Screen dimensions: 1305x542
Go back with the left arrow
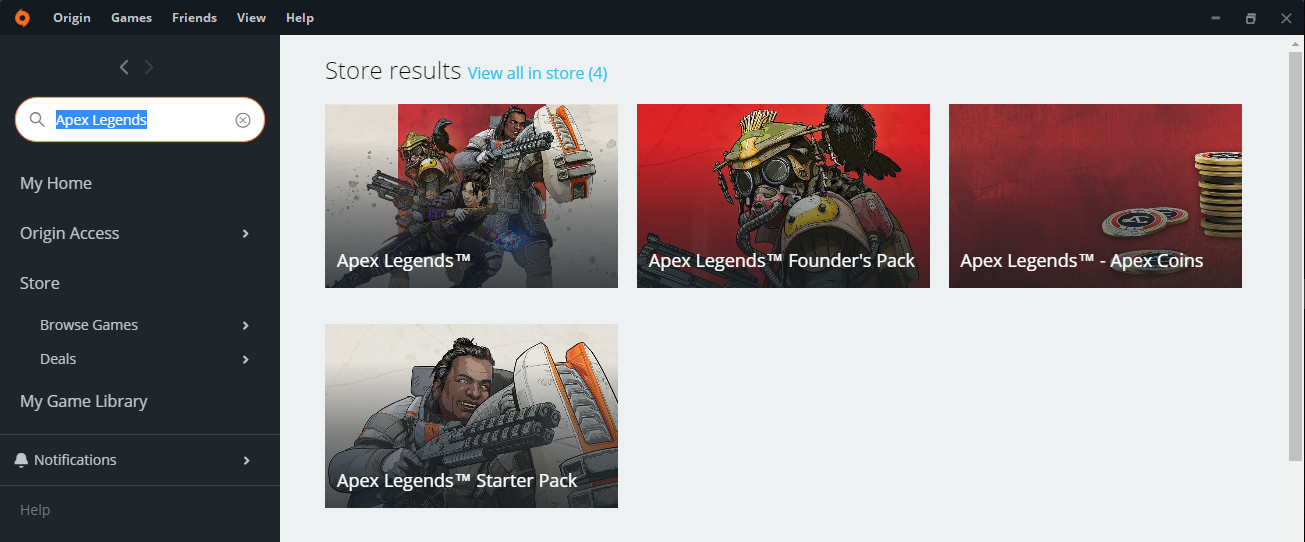(x=124, y=67)
